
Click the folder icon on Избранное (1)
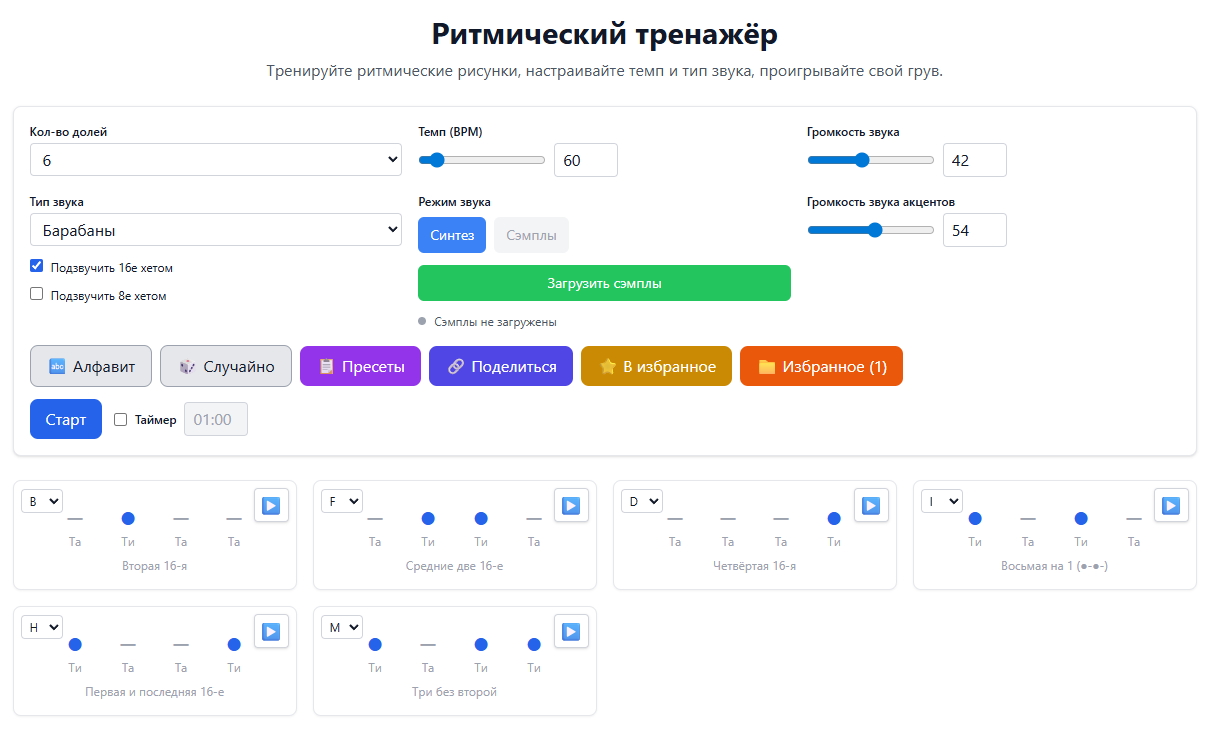tap(766, 366)
